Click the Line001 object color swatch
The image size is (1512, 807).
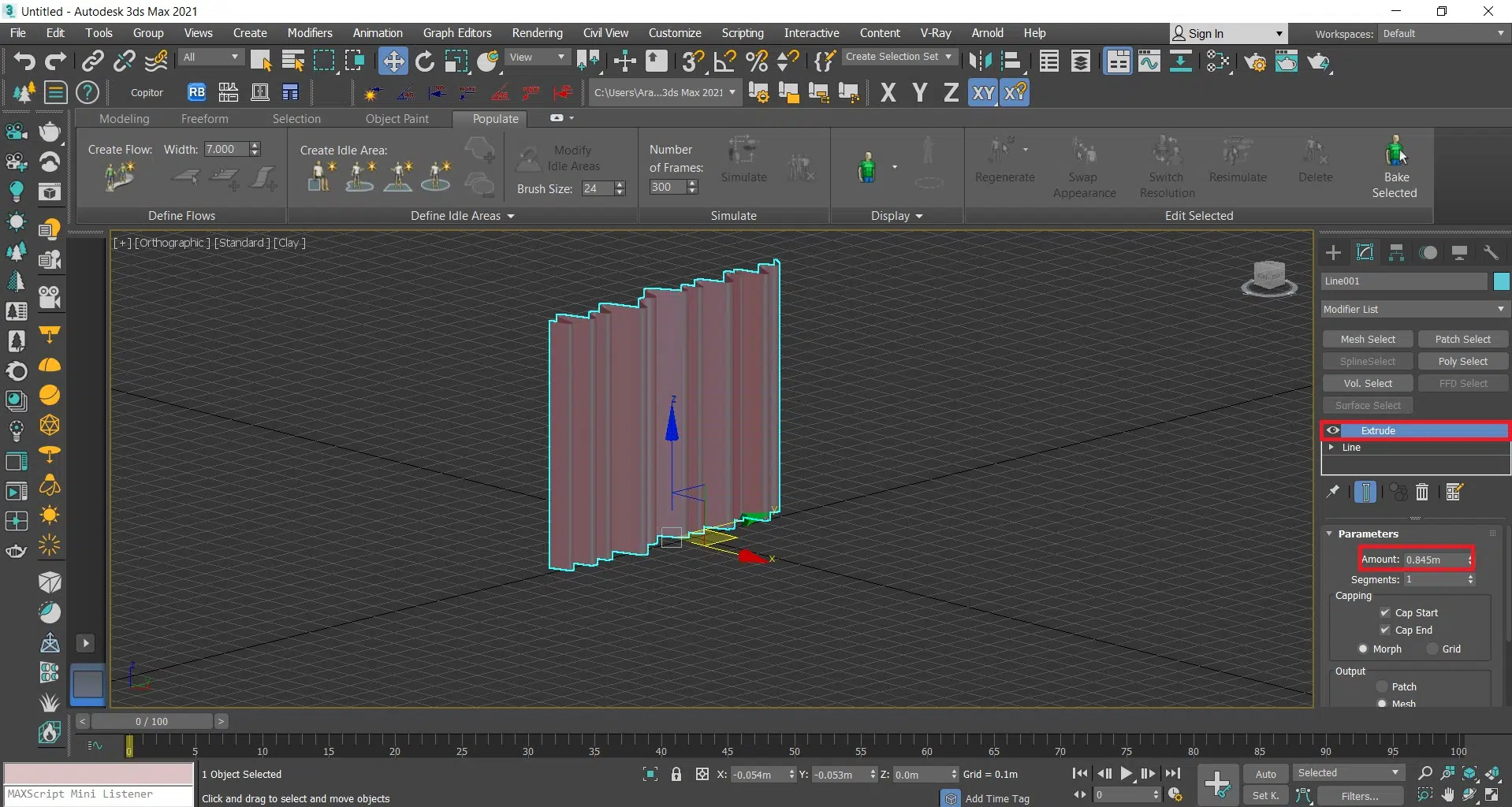pos(1501,281)
